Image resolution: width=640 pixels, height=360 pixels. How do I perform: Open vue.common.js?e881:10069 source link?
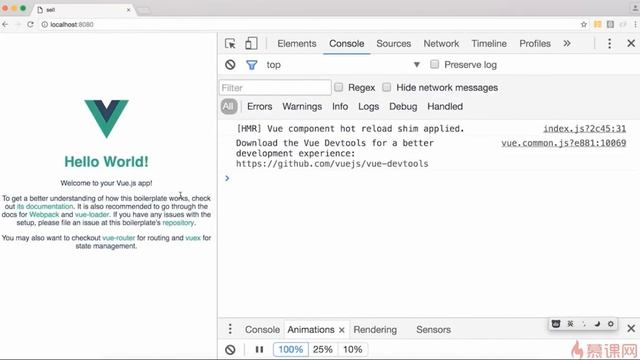point(564,143)
